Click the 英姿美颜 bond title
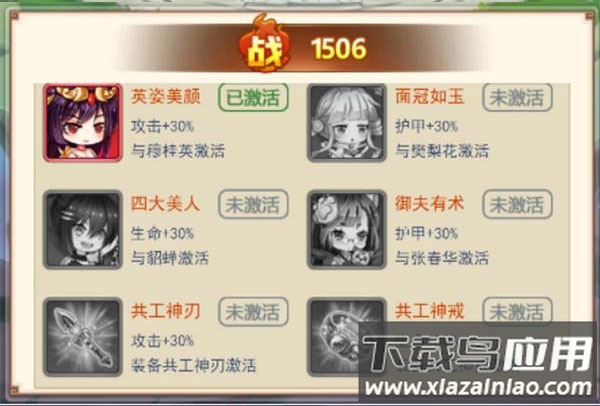Screen dimensions: 600x406 click(165, 96)
